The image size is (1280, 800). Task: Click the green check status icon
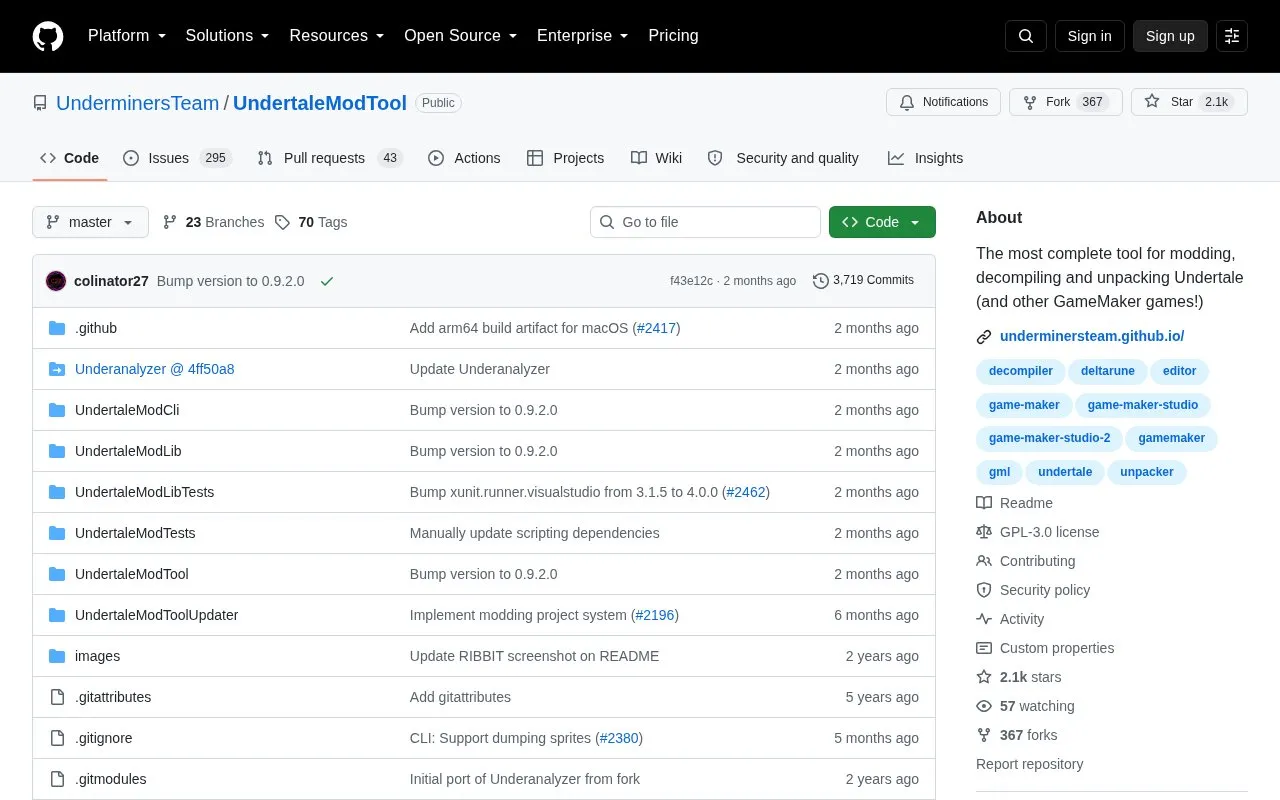tap(326, 281)
